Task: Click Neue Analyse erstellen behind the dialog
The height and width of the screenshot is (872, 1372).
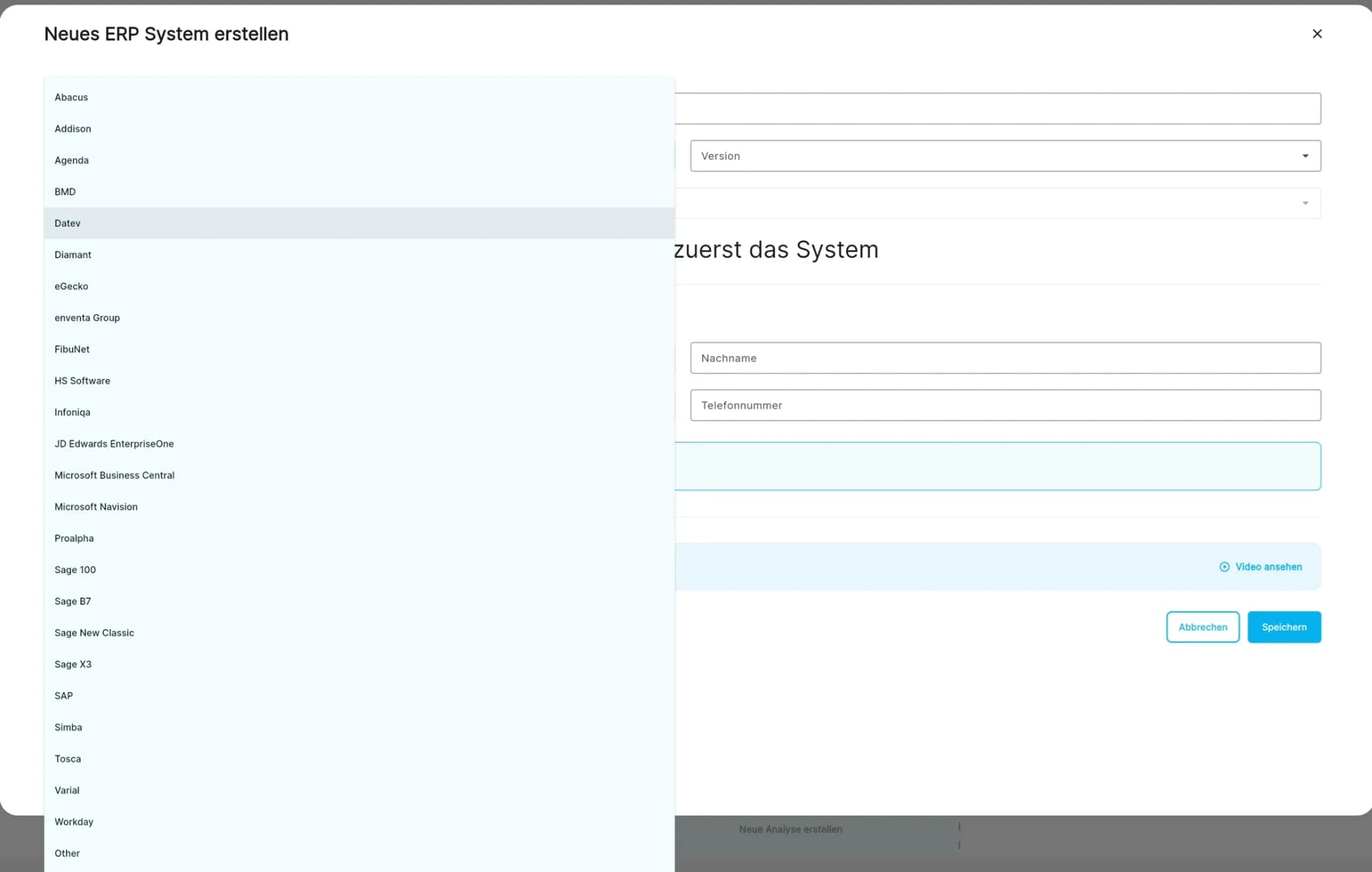Action: coord(790,829)
